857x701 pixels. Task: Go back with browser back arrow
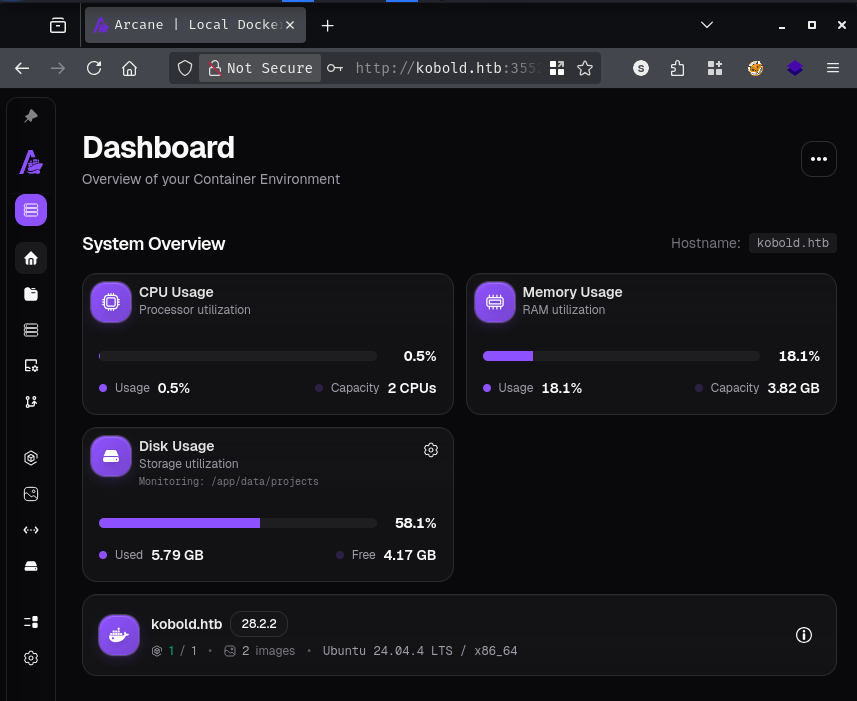coord(22,68)
